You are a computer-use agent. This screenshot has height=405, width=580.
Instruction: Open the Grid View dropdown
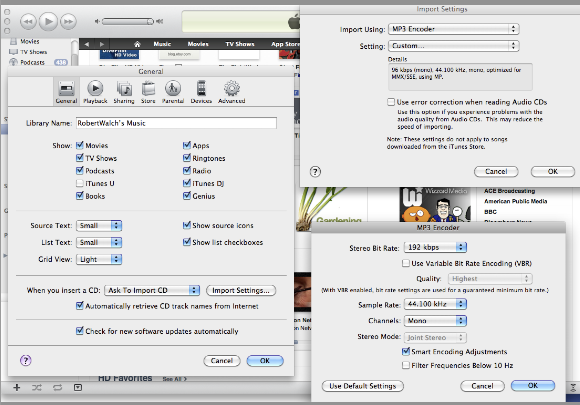(99, 259)
